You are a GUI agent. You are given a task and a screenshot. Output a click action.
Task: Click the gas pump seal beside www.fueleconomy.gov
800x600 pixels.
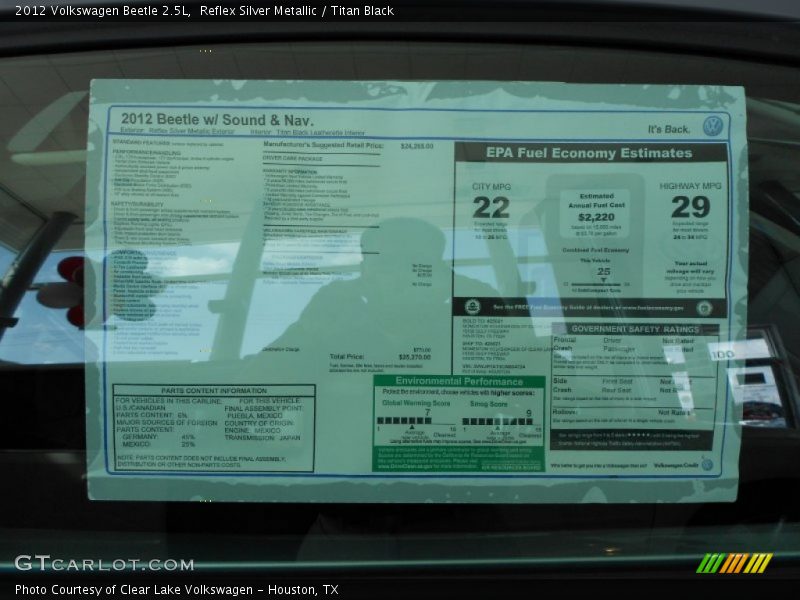click(x=704, y=306)
